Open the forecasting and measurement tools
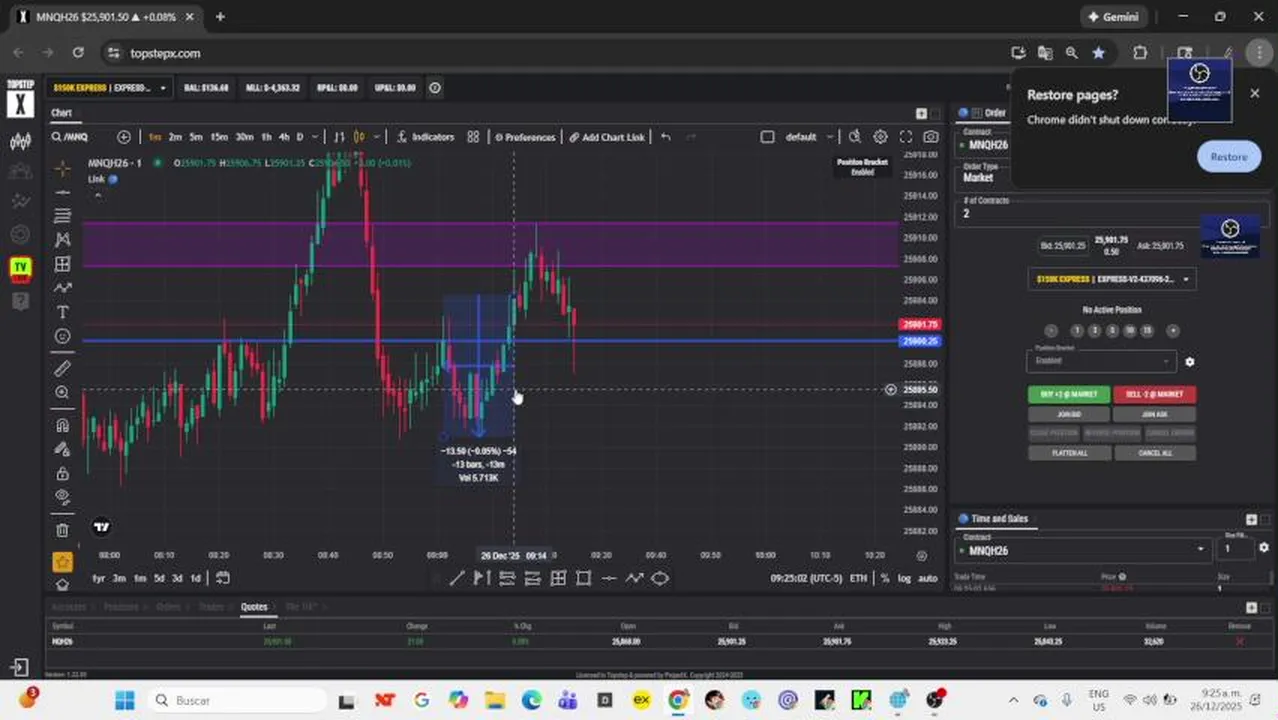Image resolution: width=1278 pixels, height=720 pixels. (x=62, y=264)
